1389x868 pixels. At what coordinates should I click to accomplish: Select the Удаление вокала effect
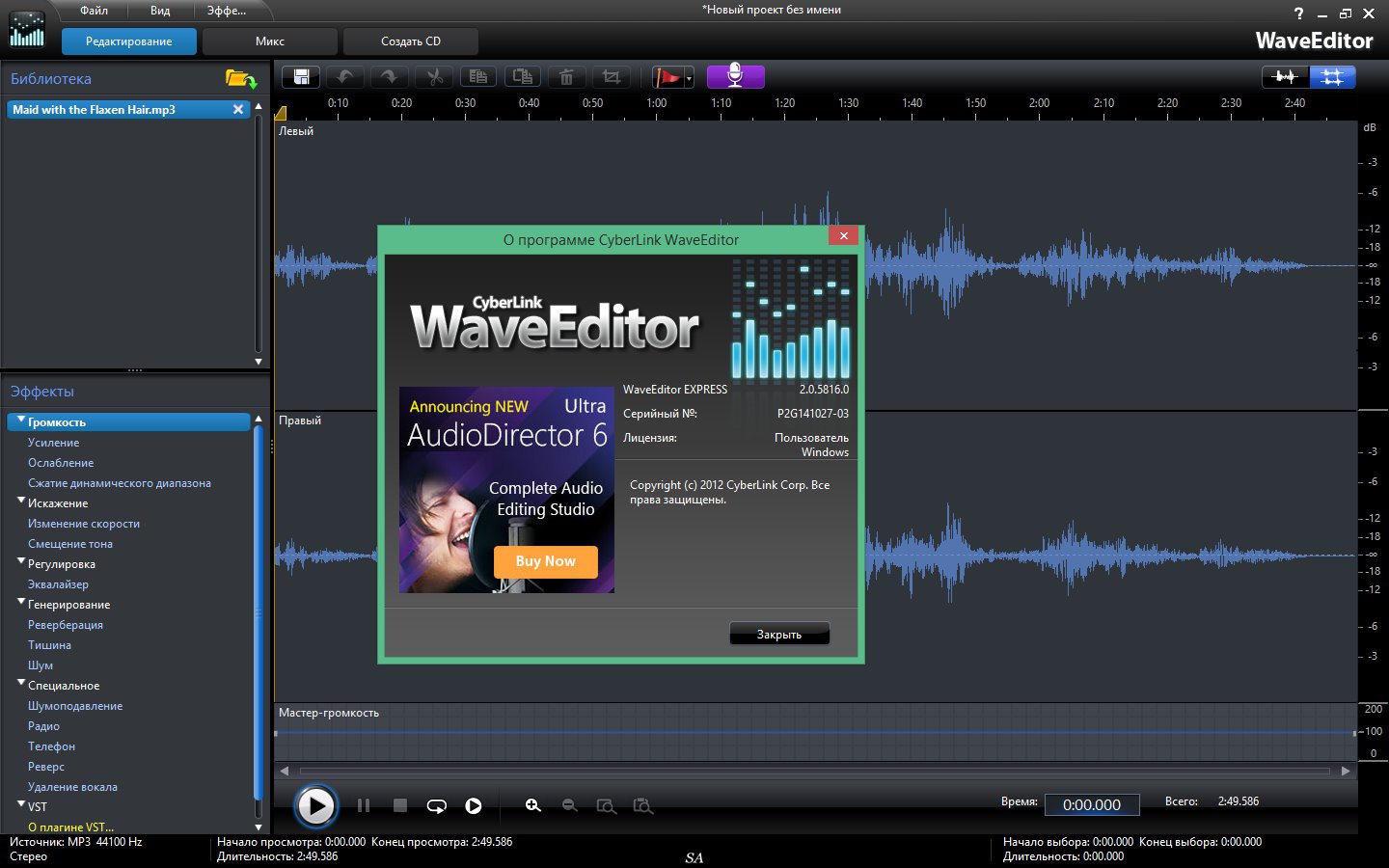[x=72, y=787]
